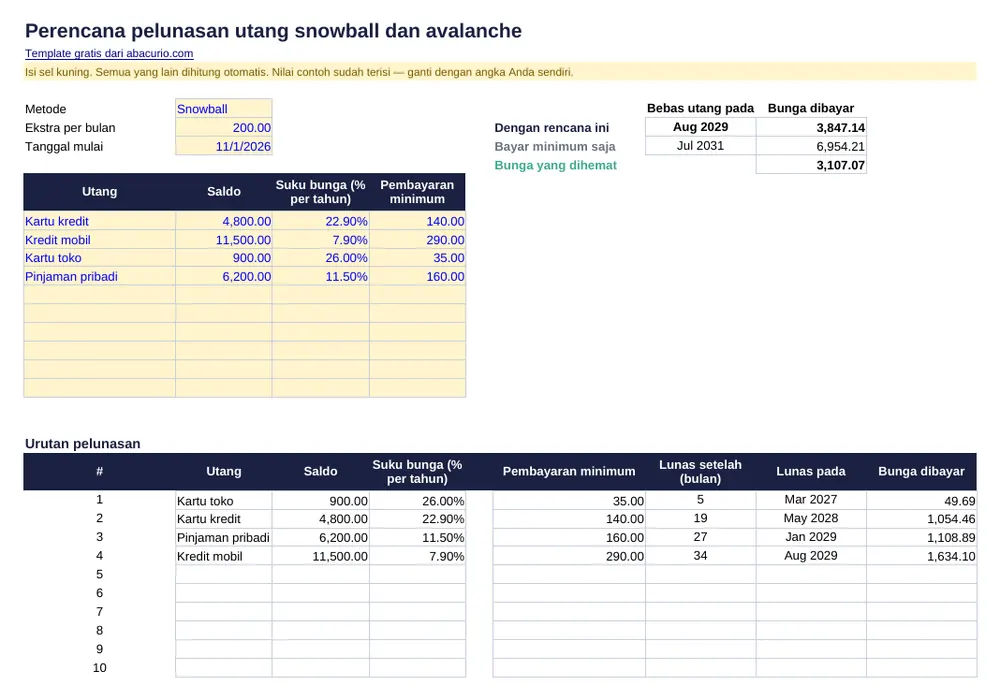Click the minimum-only interest value 6,954.21
This screenshot has height=700, width=1000.
[811, 146]
